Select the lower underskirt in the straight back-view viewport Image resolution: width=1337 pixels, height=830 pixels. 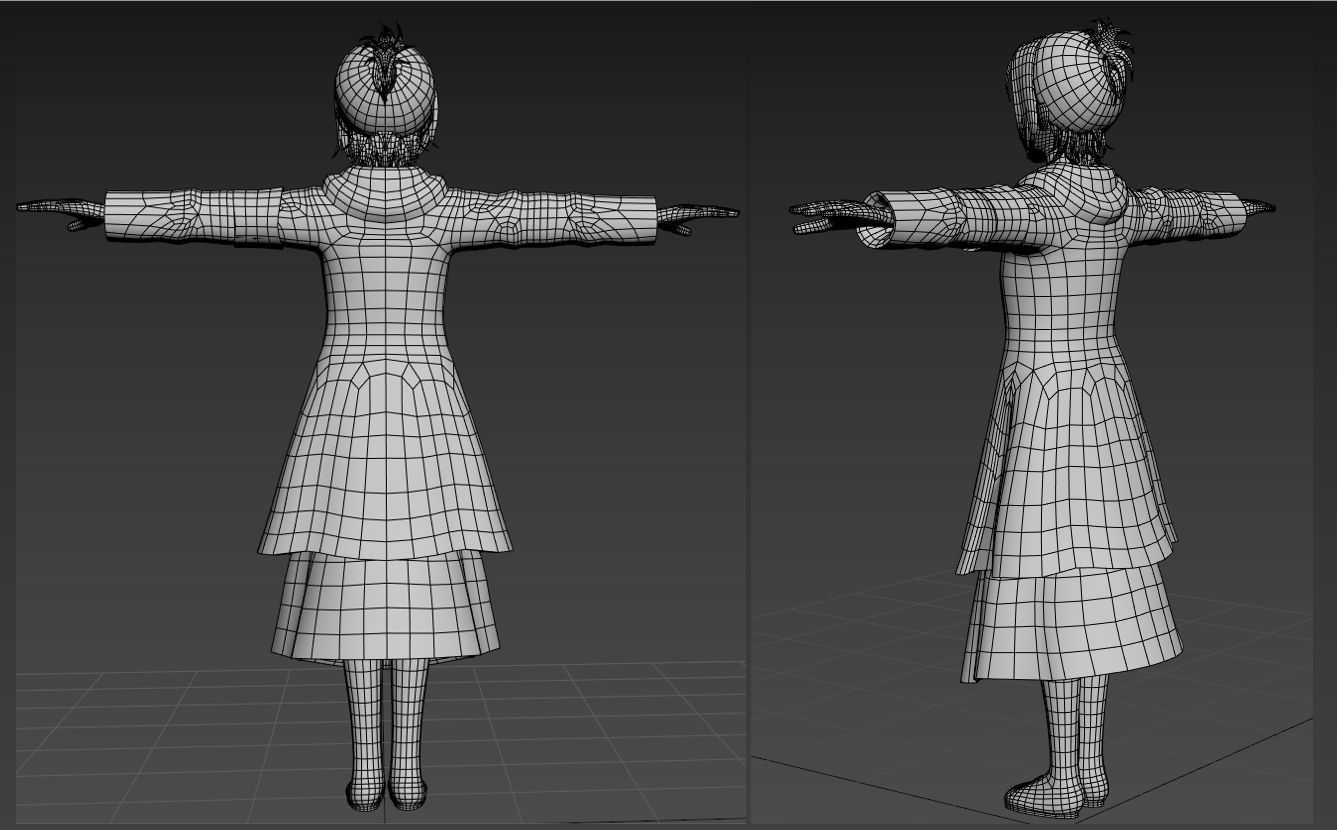tap(385, 606)
